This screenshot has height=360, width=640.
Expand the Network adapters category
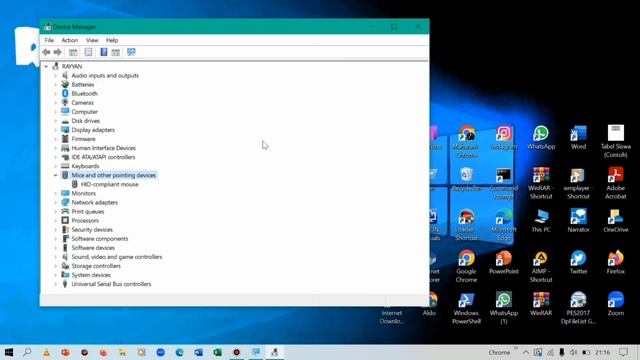click(56, 202)
